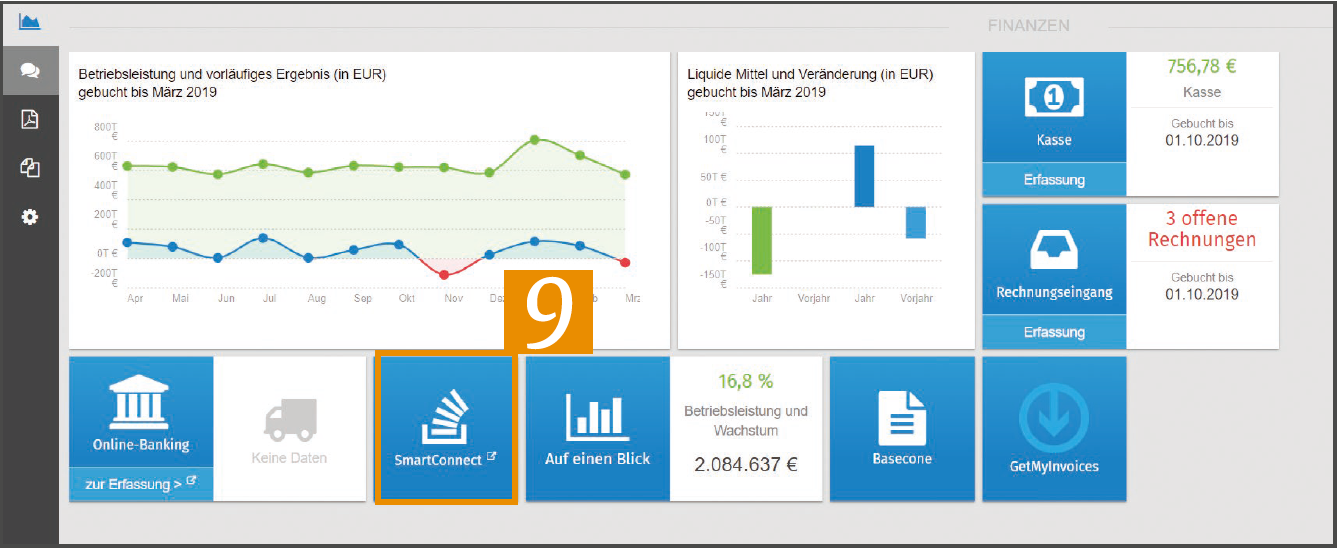
Task: Click the 'Keine Daten' label
Action: [290, 458]
